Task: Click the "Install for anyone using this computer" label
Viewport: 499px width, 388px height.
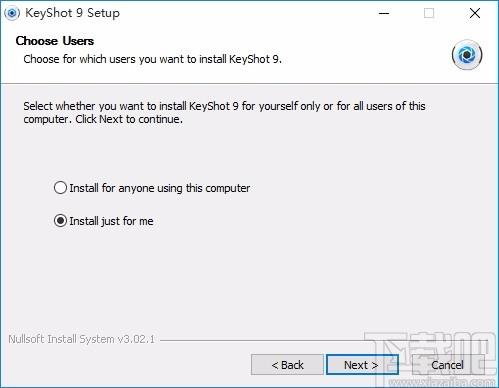Action: [x=160, y=188]
